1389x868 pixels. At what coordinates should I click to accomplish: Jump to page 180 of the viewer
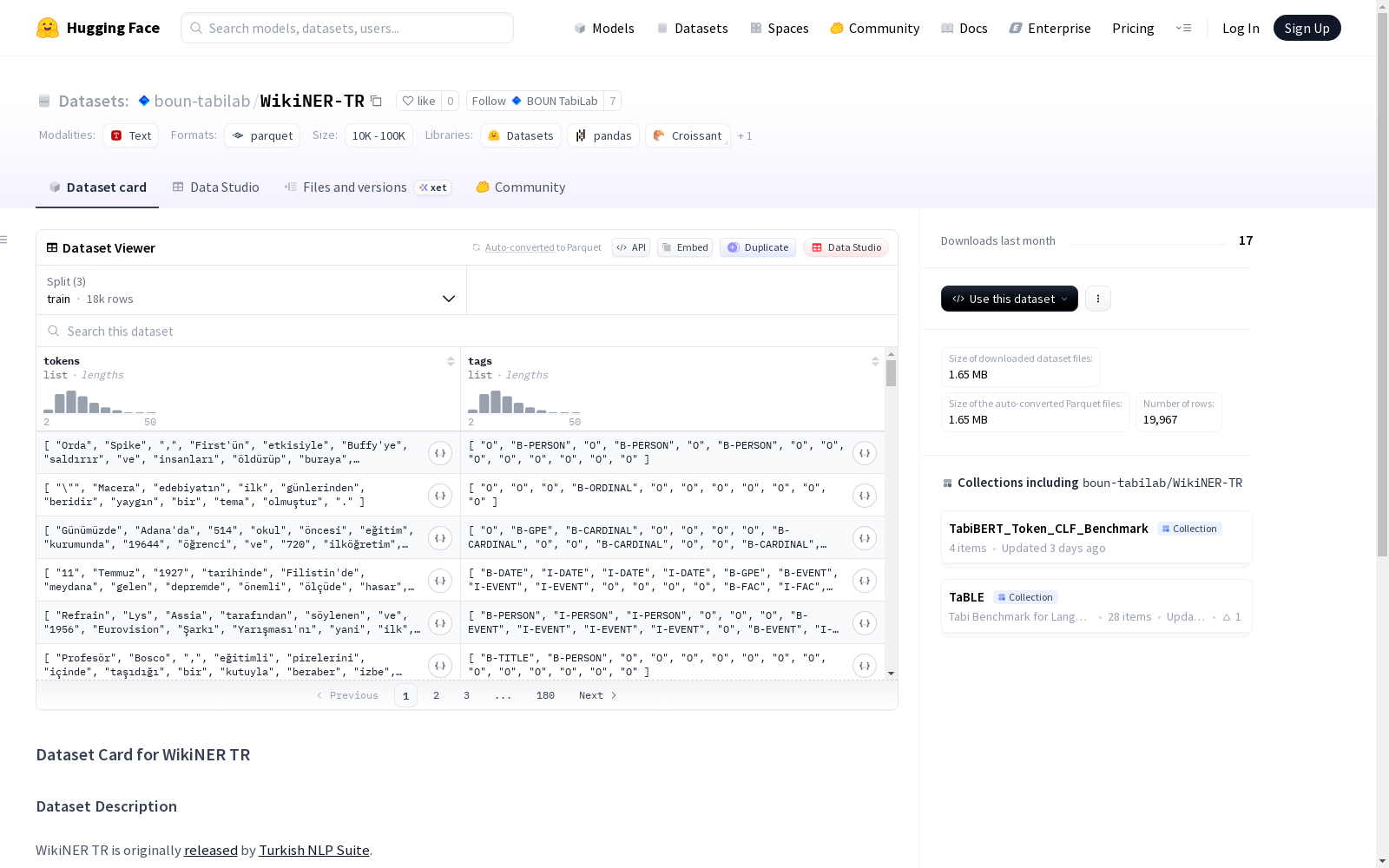click(x=545, y=695)
